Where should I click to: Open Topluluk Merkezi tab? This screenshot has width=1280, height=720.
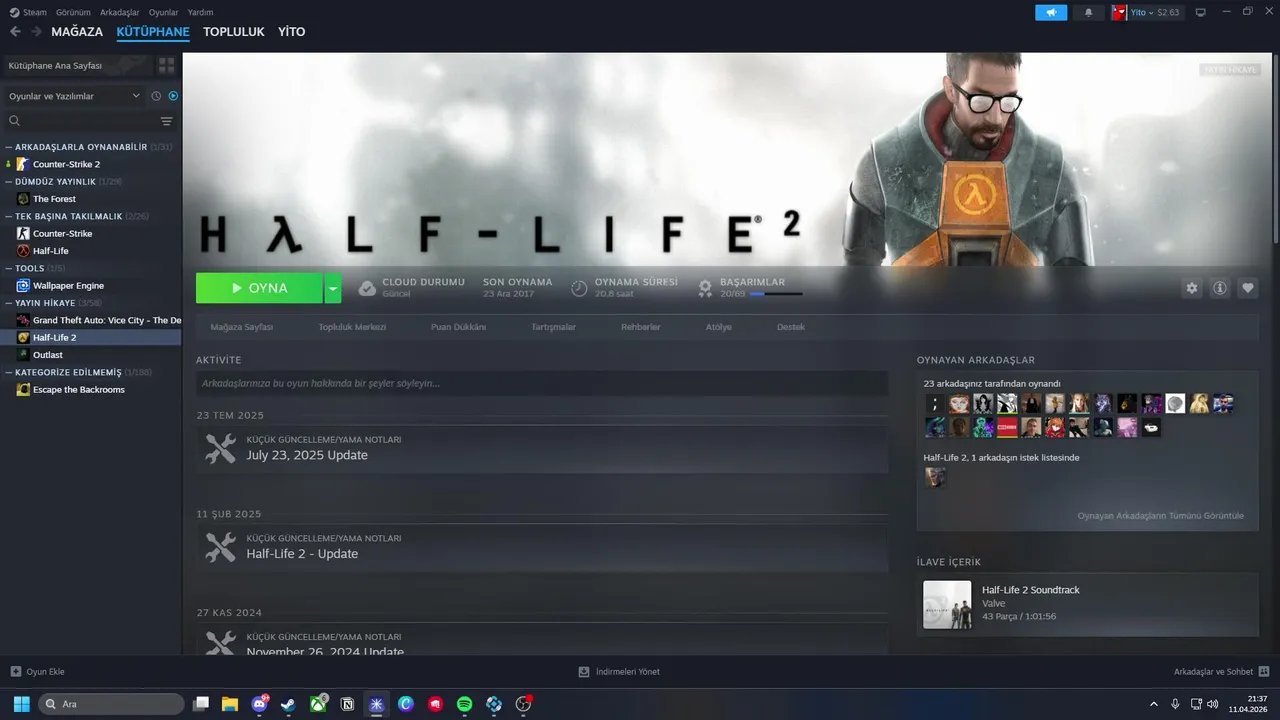[x=352, y=327]
